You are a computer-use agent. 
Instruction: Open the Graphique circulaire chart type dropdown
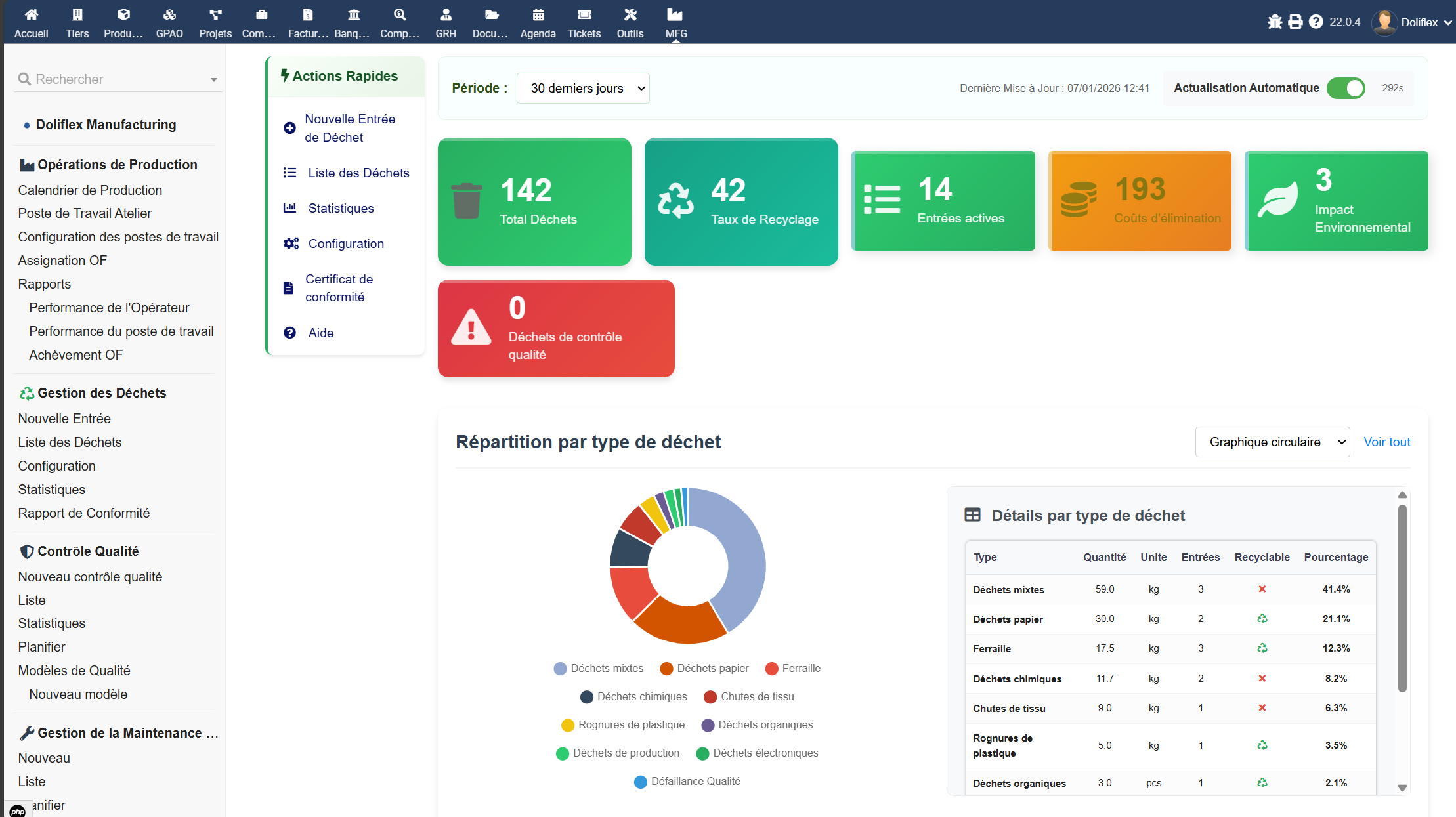(x=1272, y=442)
